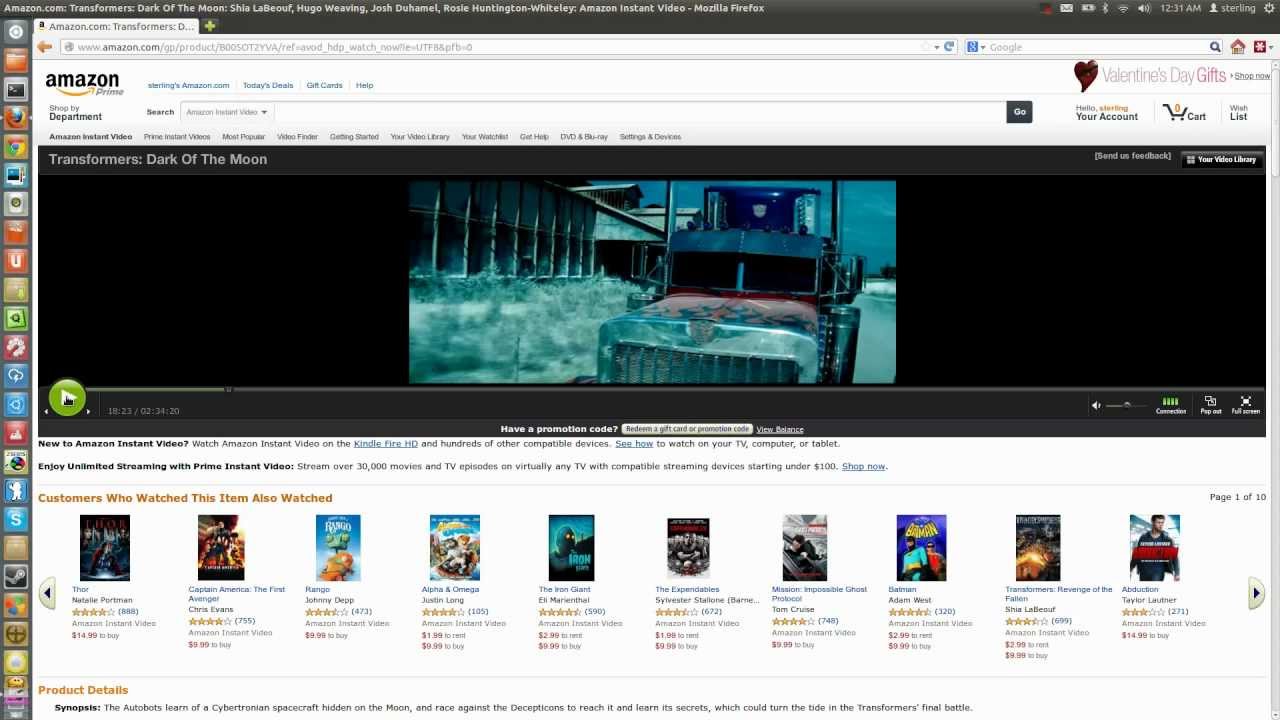Open DVD & Blu-ray menu item
The image size is (1280, 720).
pyautogui.click(x=584, y=137)
